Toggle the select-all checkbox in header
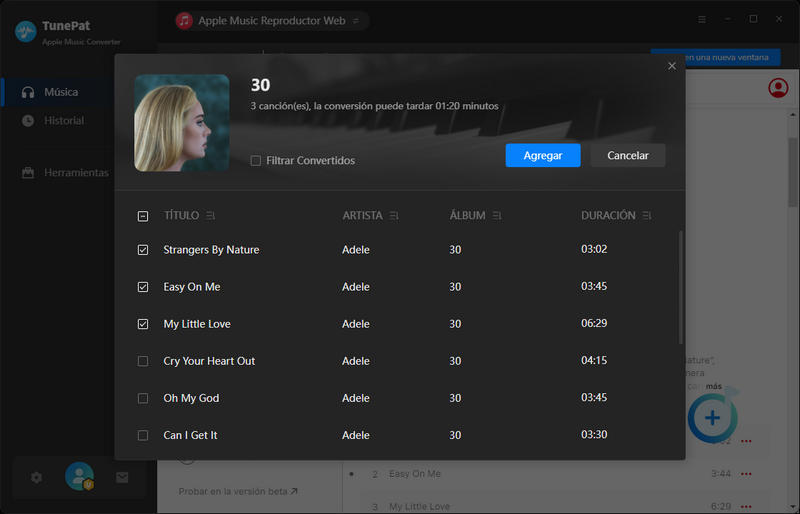 [143, 216]
